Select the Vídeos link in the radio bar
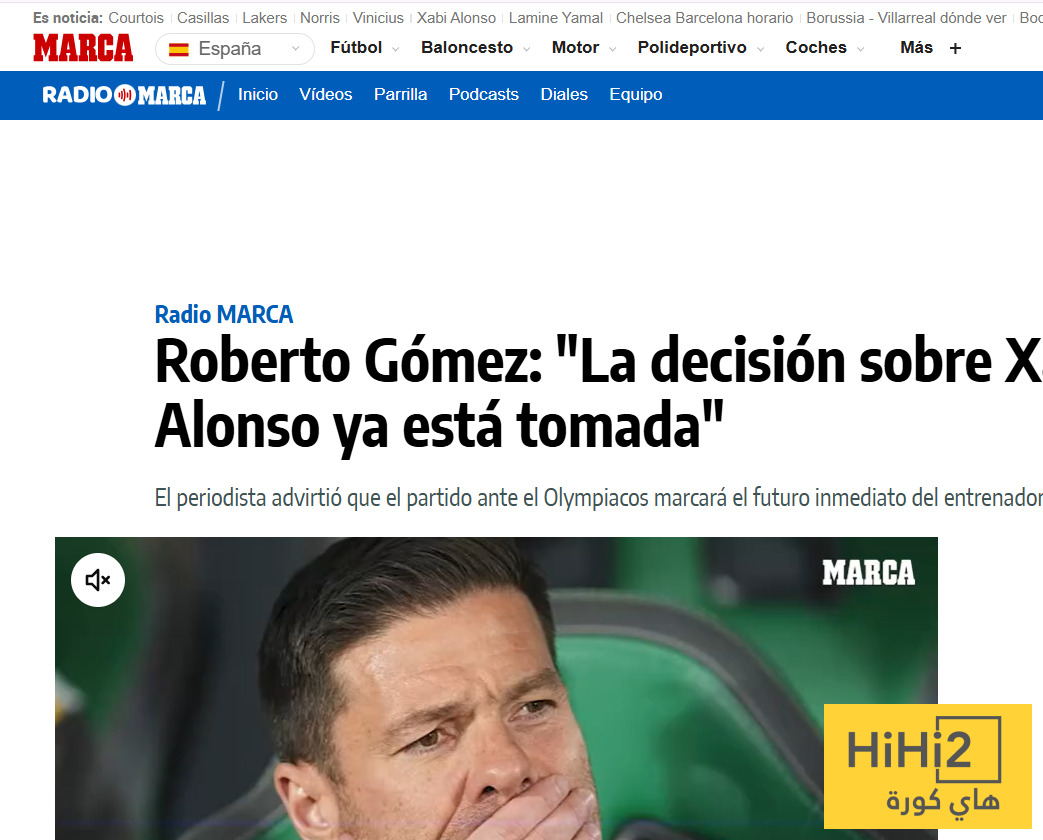This screenshot has width=1043, height=840. (x=326, y=94)
